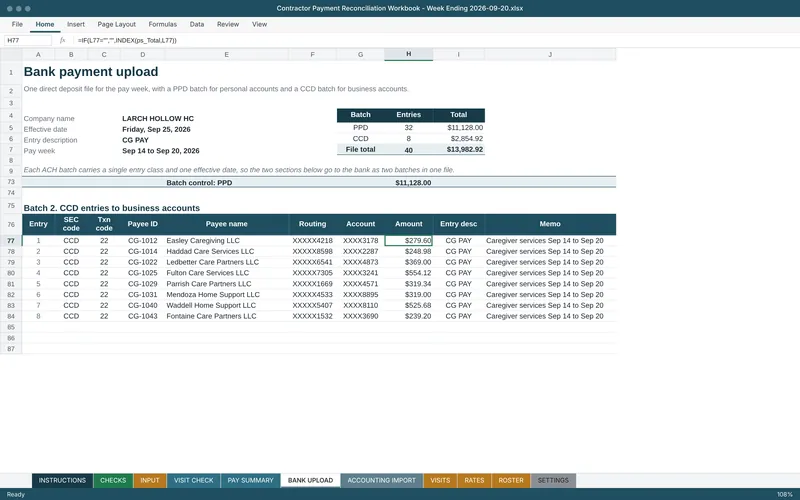
Task: Select the Batch 2. CCD entries heading cell
Action: pyautogui.click(x=111, y=208)
